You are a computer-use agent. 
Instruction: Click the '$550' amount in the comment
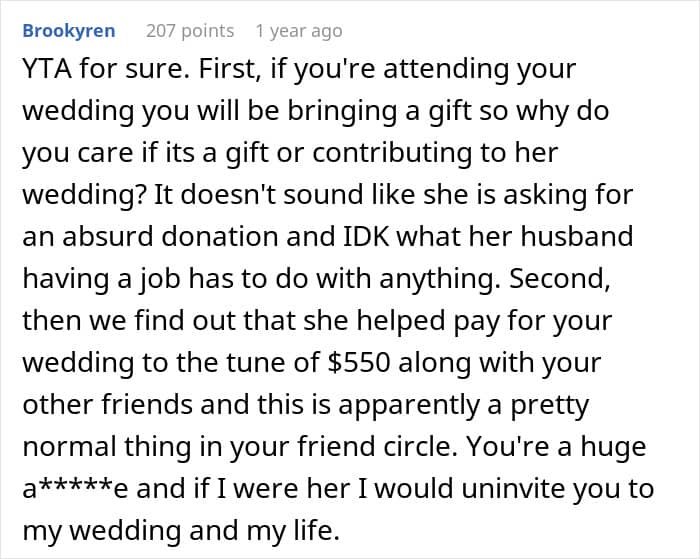pos(359,363)
